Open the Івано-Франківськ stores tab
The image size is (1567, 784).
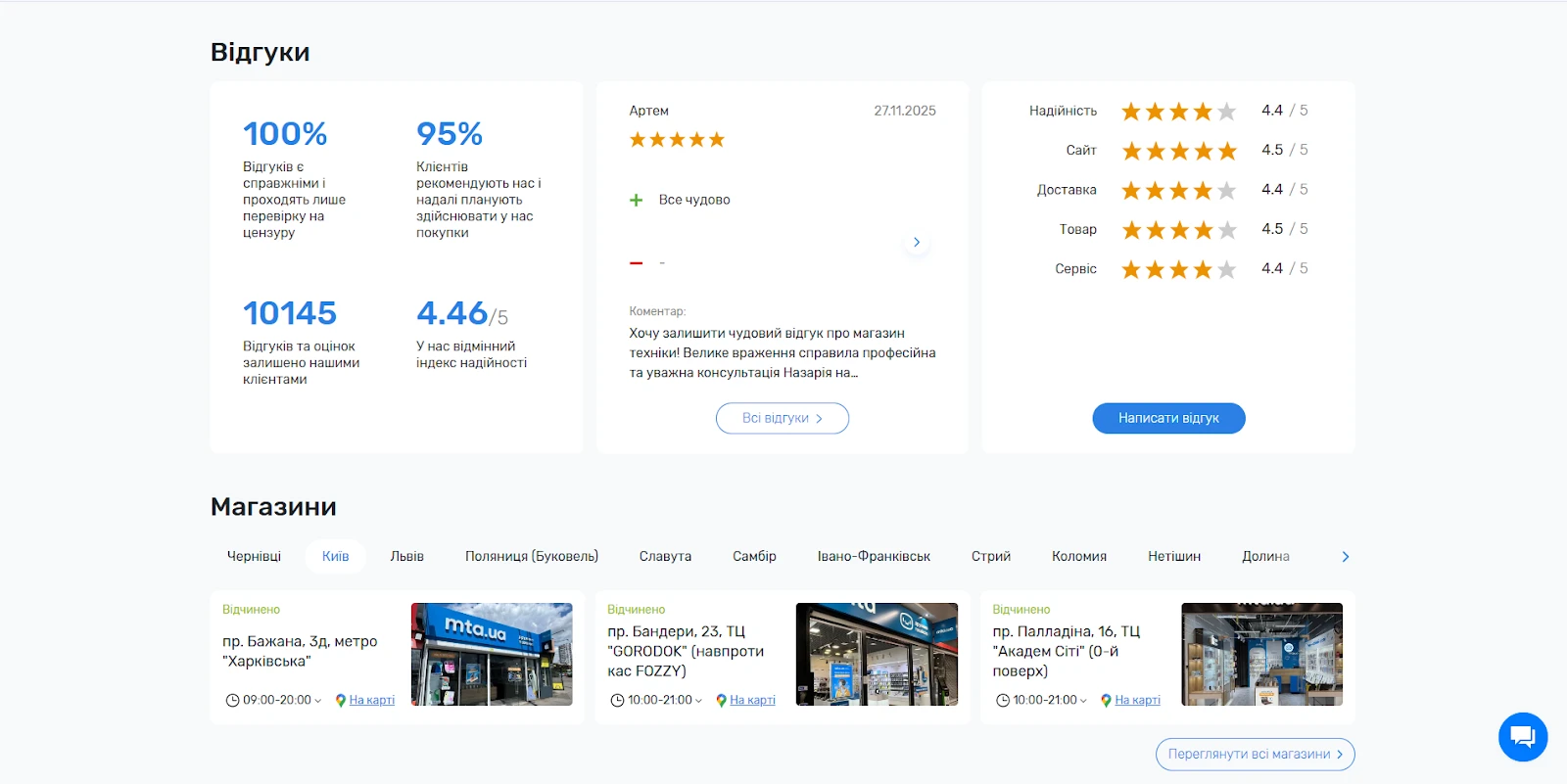point(874,556)
